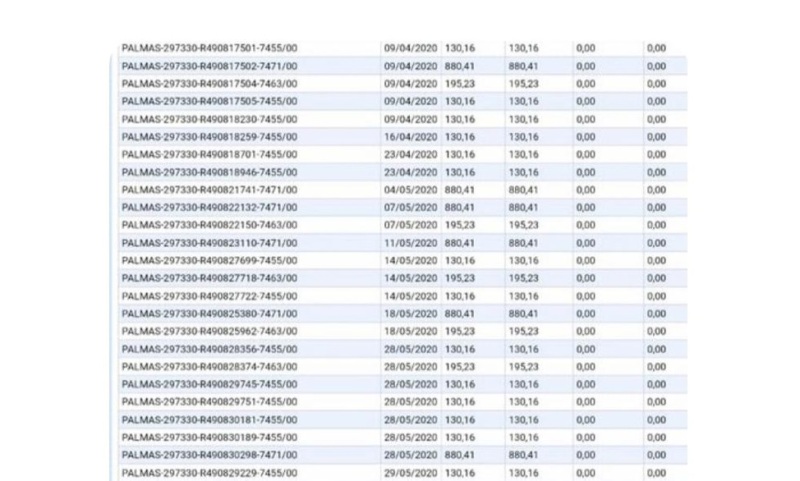Click the 29/05/2020 date cell
The image size is (800, 481).
click(x=410, y=472)
